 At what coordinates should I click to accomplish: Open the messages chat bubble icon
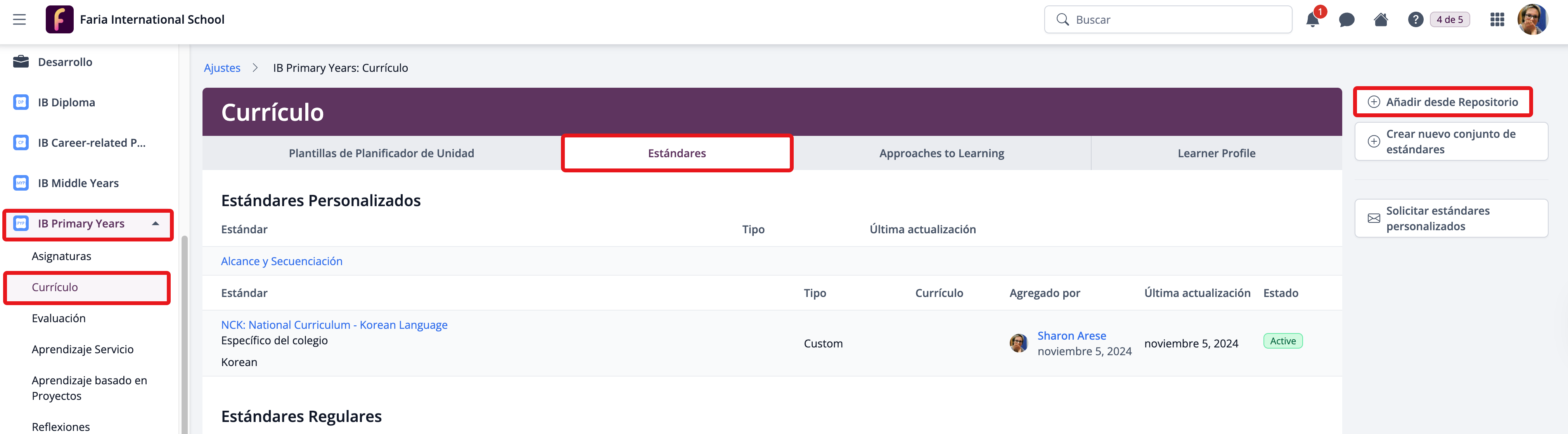1346,20
